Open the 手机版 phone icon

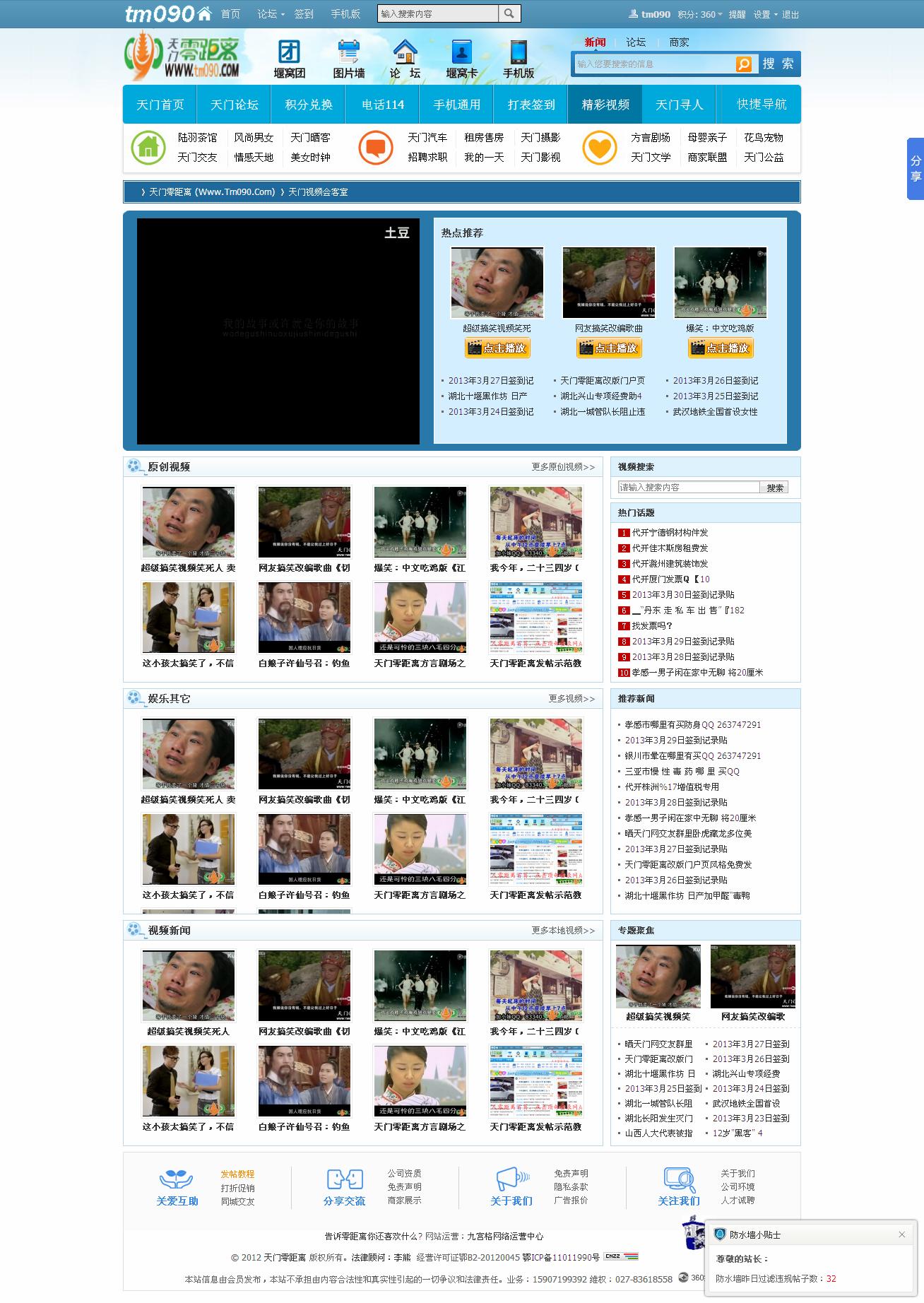point(519,52)
